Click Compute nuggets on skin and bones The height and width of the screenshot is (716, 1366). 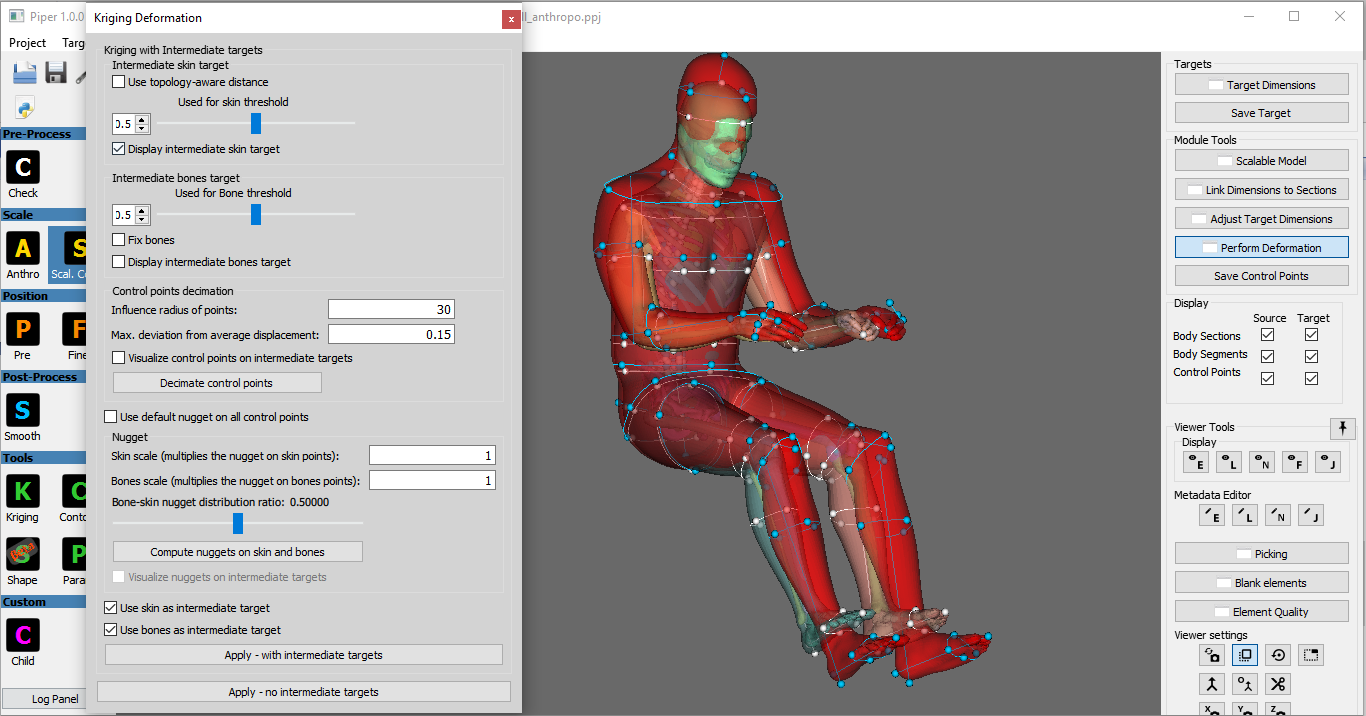[238, 552]
